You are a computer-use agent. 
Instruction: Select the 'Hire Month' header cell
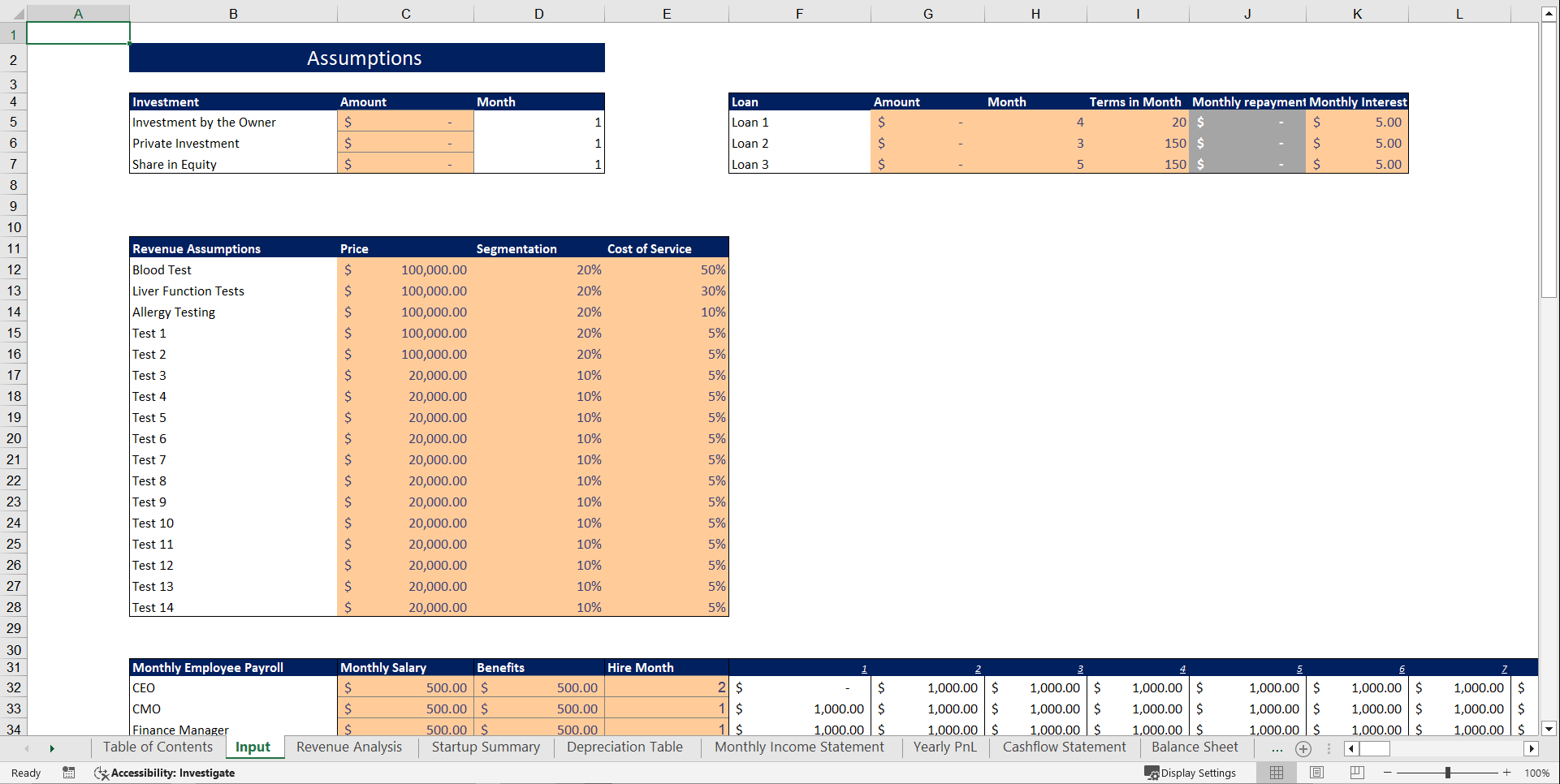[667, 667]
